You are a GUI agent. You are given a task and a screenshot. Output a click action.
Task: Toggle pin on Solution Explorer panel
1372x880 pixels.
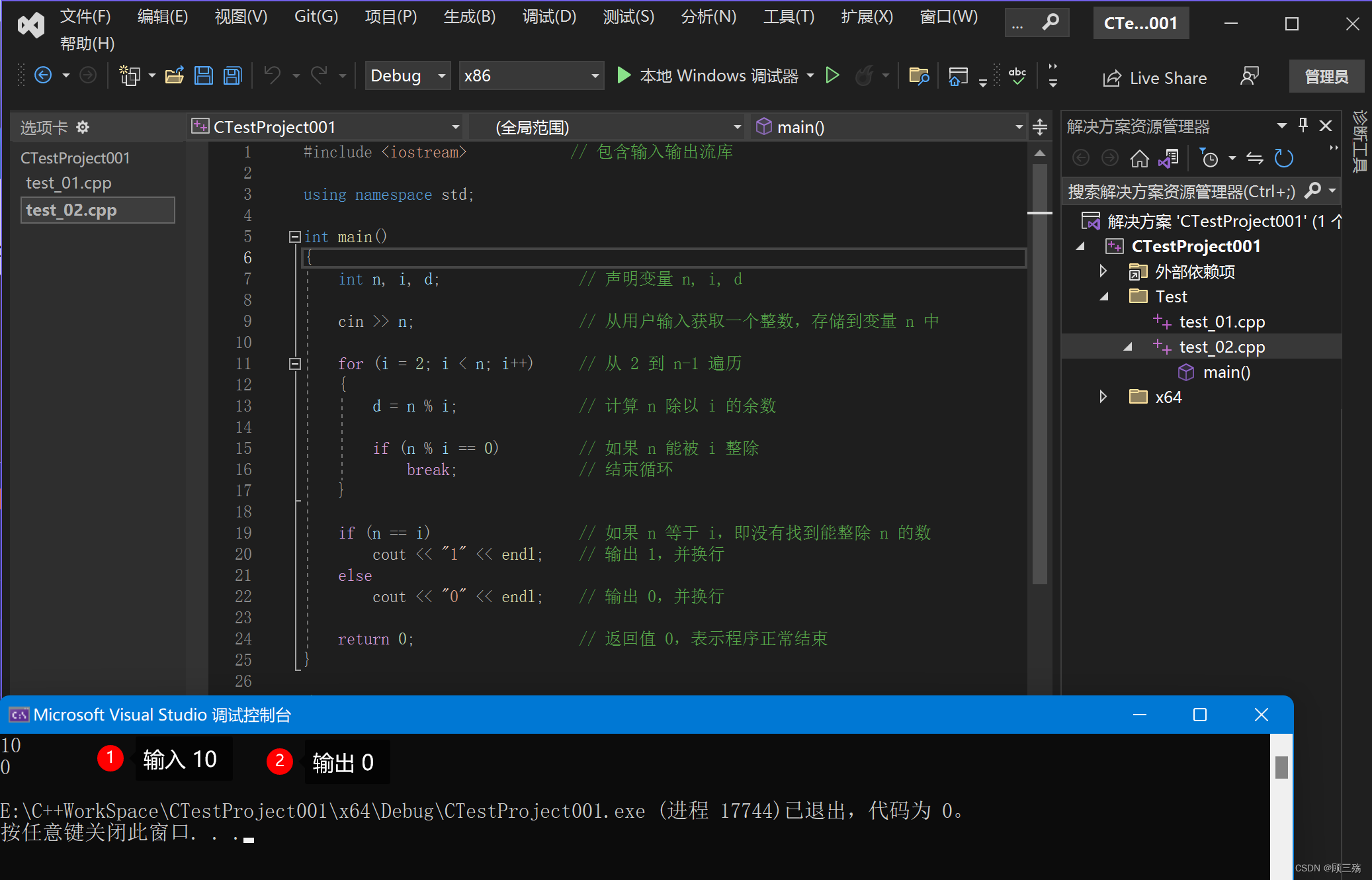tap(1303, 126)
